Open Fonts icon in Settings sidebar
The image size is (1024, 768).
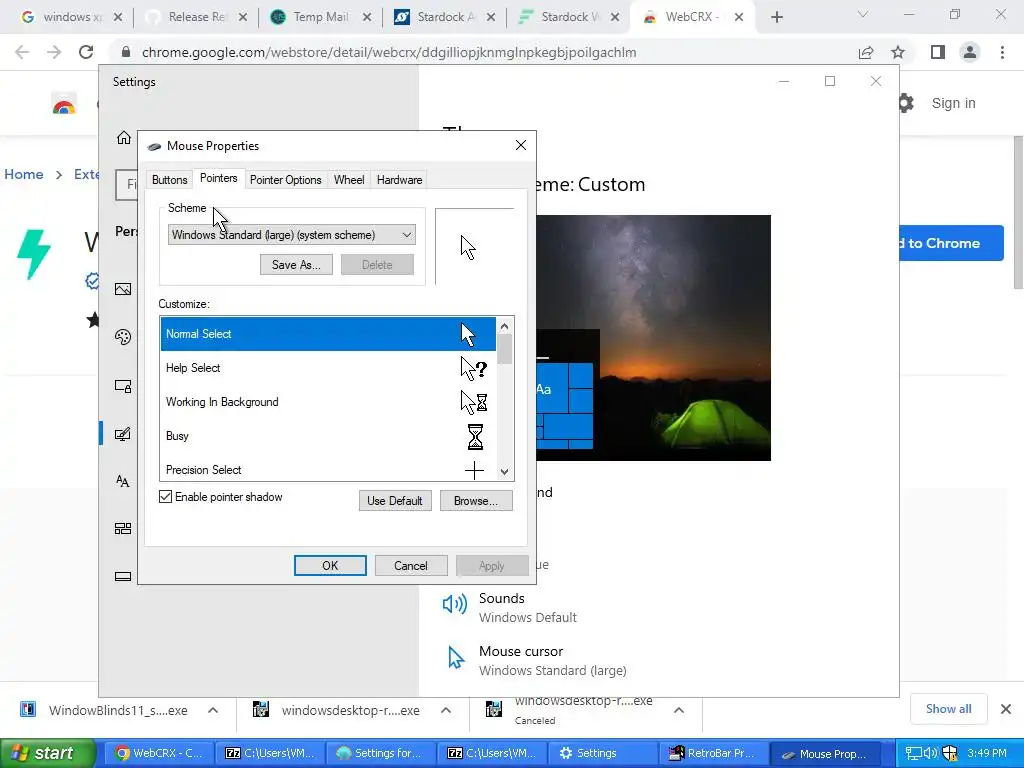pos(123,481)
